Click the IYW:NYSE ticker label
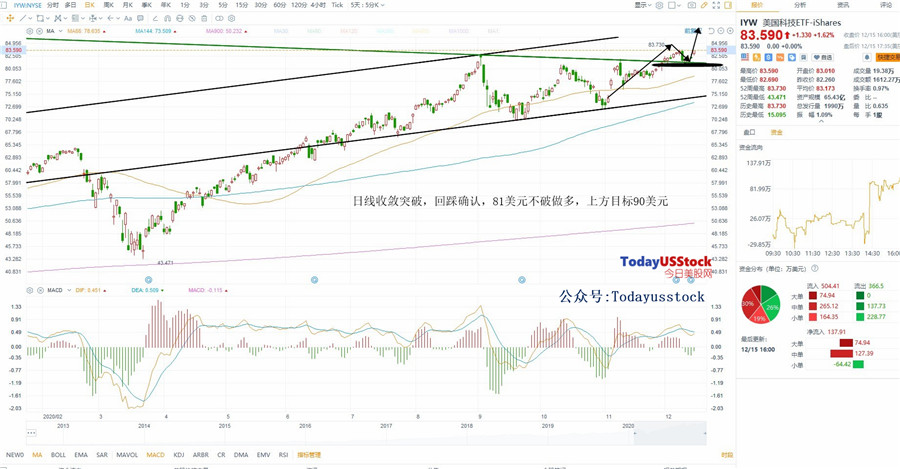The height and width of the screenshot is (469, 900). (28, 5)
